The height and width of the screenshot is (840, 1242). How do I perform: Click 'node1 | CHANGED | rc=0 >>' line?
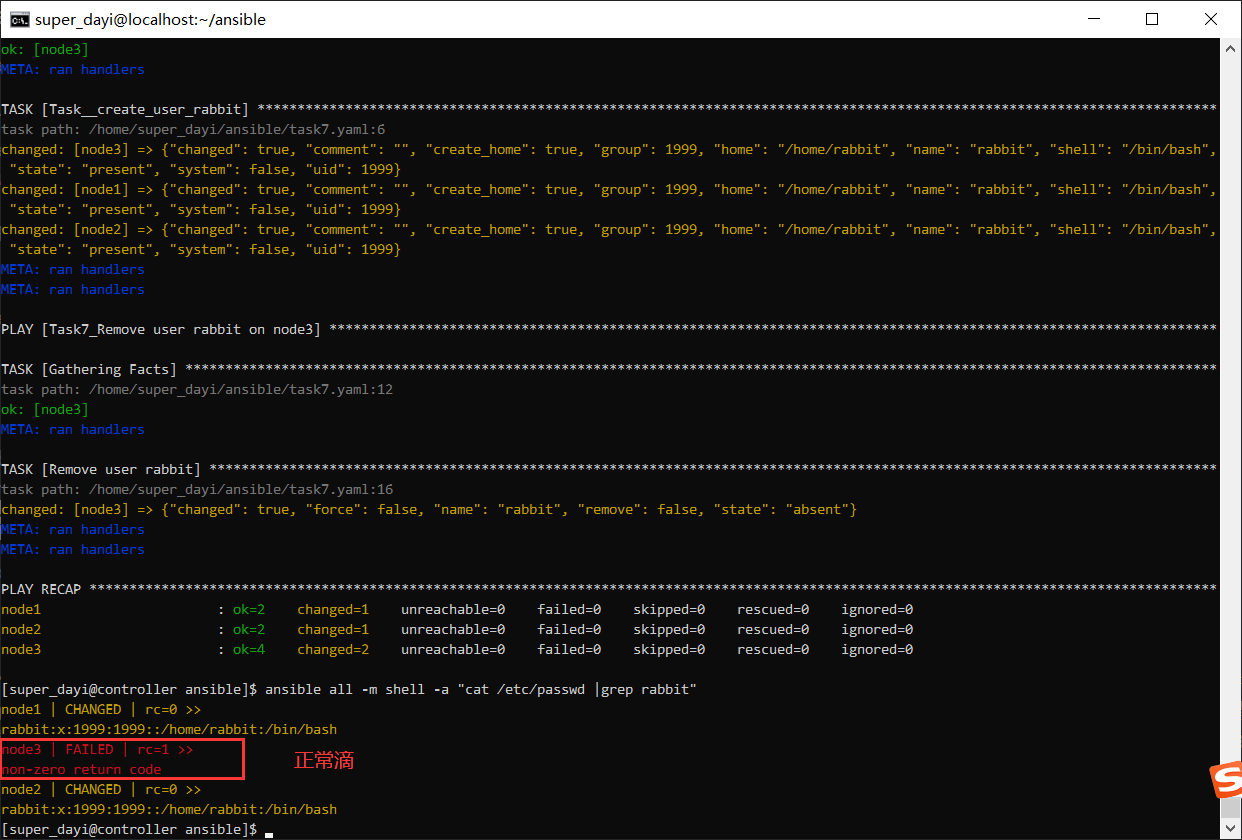tap(101, 709)
